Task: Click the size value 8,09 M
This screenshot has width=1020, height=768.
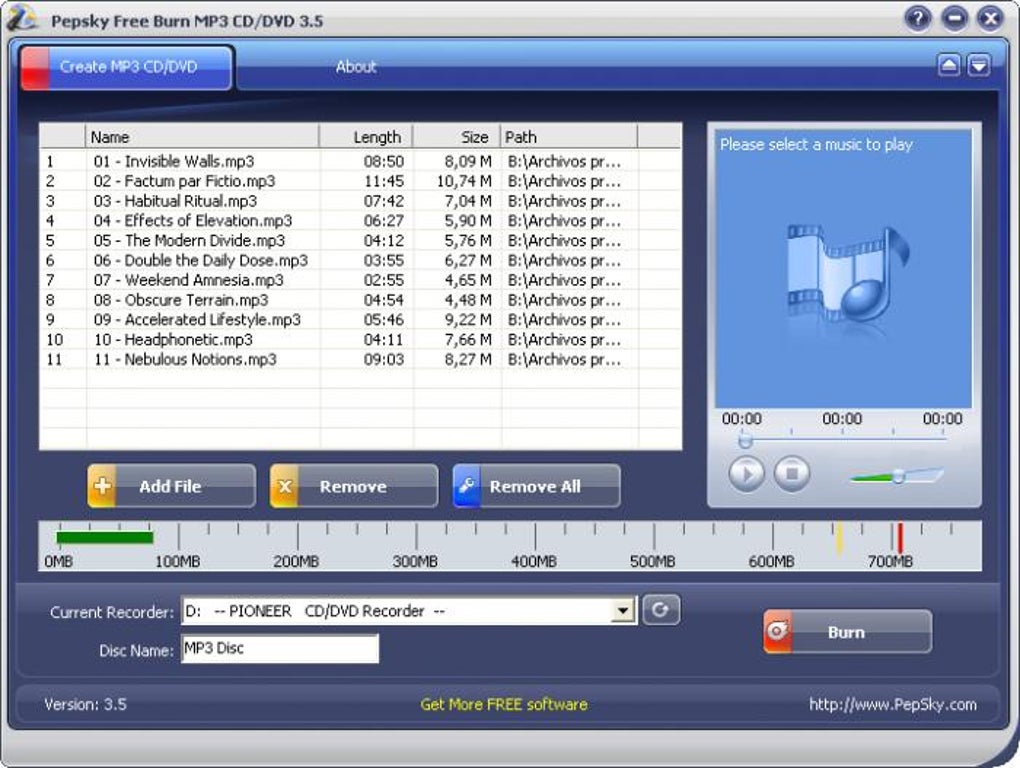Action: pyautogui.click(x=468, y=161)
